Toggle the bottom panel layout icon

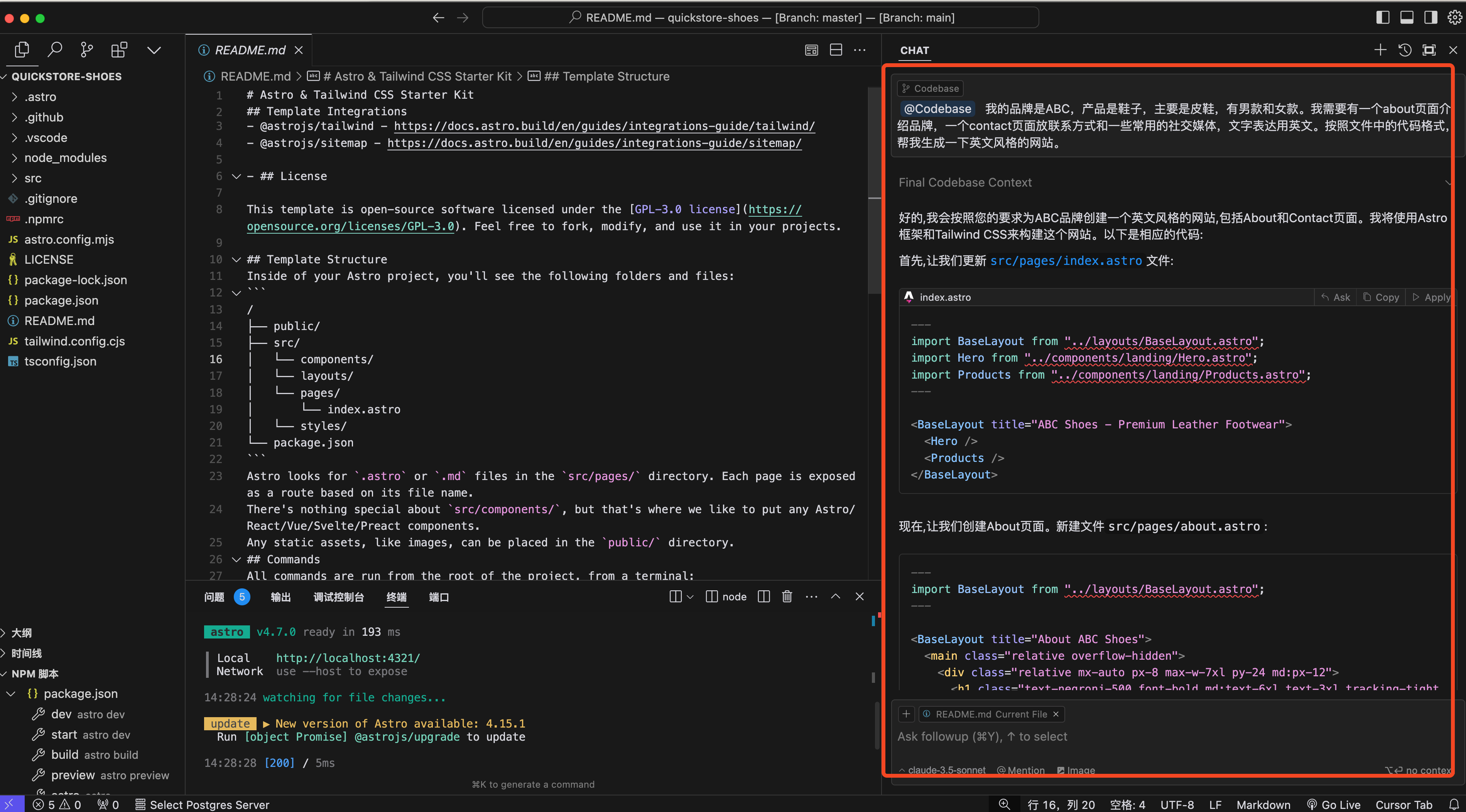click(x=1406, y=18)
